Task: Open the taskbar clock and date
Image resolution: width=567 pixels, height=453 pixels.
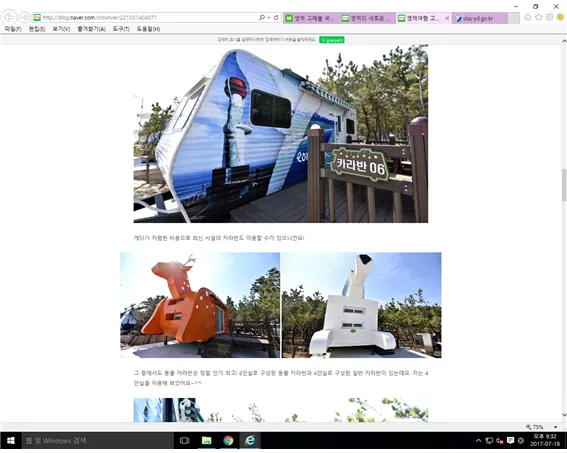Action: pyautogui.click(x=545, y=440)
